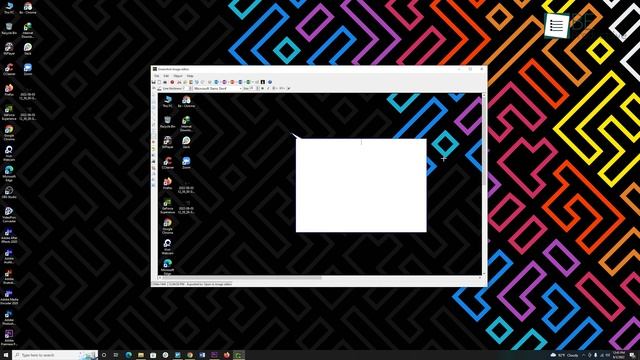The width and height of the screenshot is (640, 360).
Task: Open Task View from the taskbar
Action: click(x=116, y=355)
